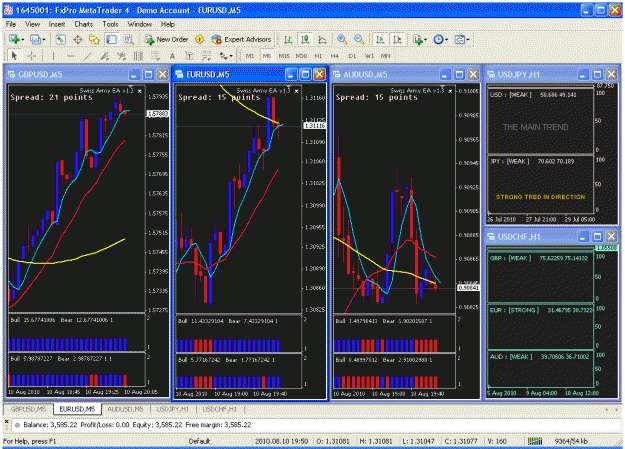Toggle the Terminal window icon

tap(112, 39)
